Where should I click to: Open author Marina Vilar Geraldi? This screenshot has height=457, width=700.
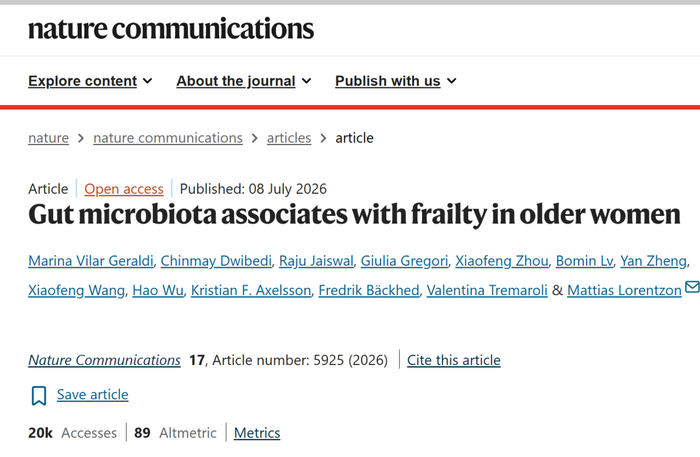[91, 261]
